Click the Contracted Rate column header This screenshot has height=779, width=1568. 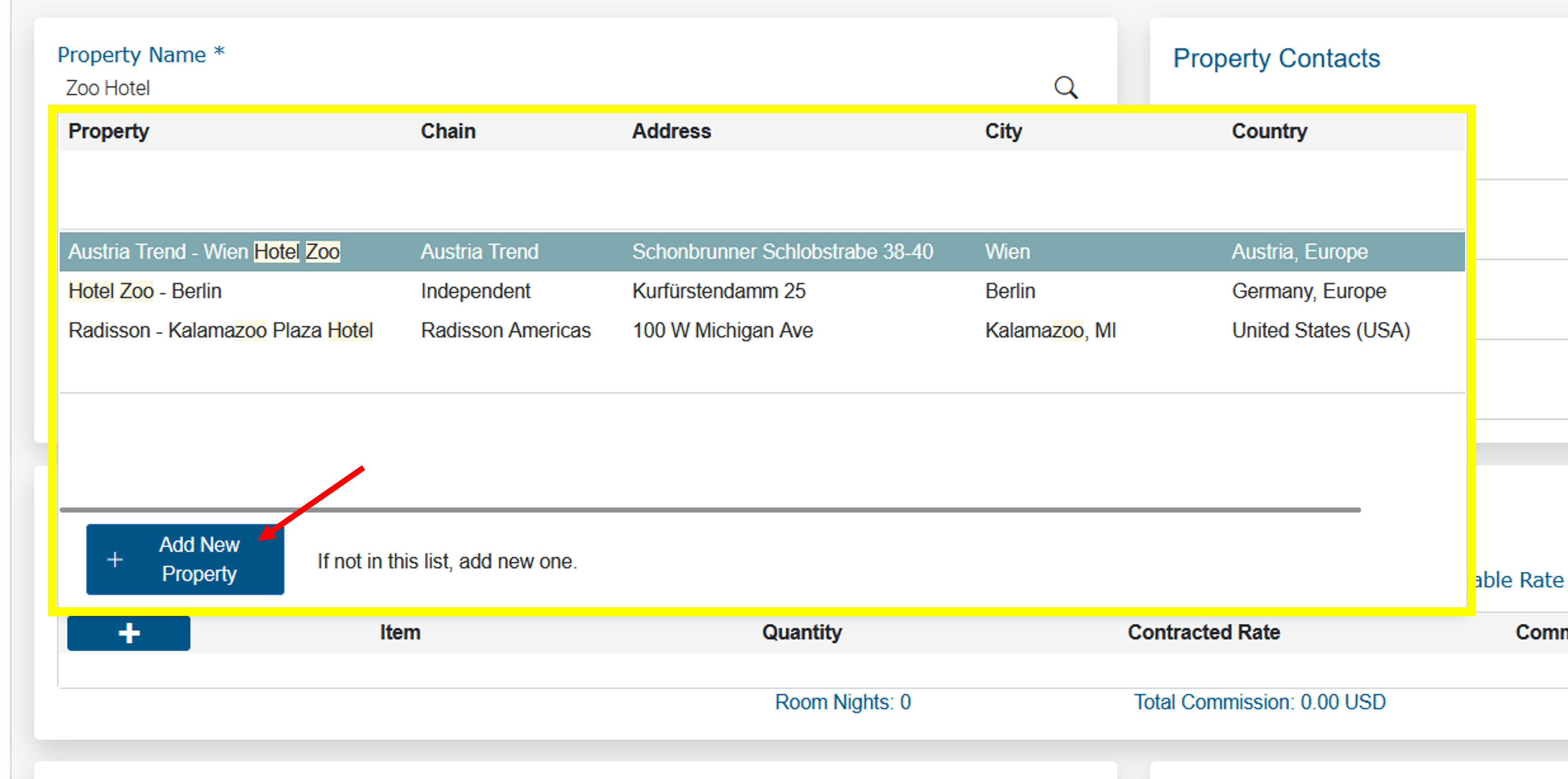tap(1205, 632)
